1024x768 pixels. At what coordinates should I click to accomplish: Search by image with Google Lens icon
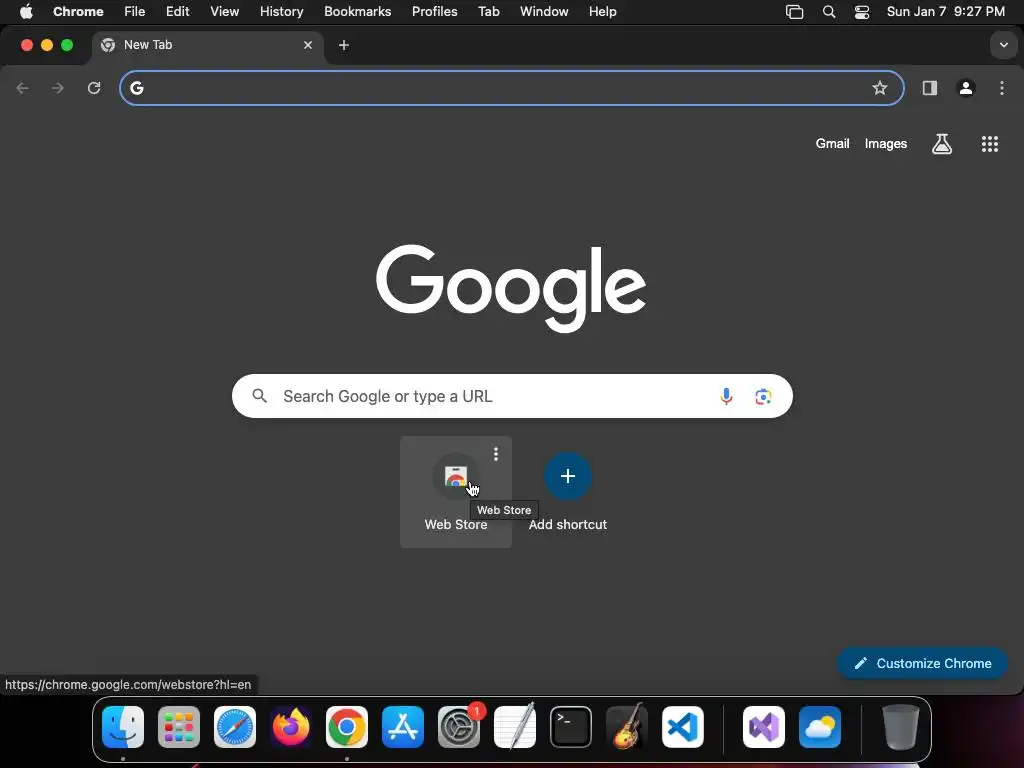click(763, 396)
